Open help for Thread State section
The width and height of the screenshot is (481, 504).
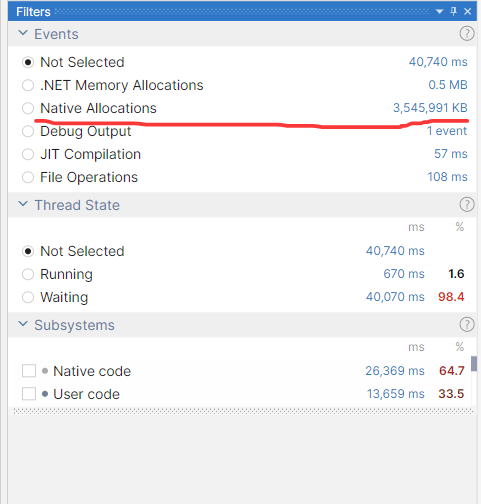click(467, 204)
